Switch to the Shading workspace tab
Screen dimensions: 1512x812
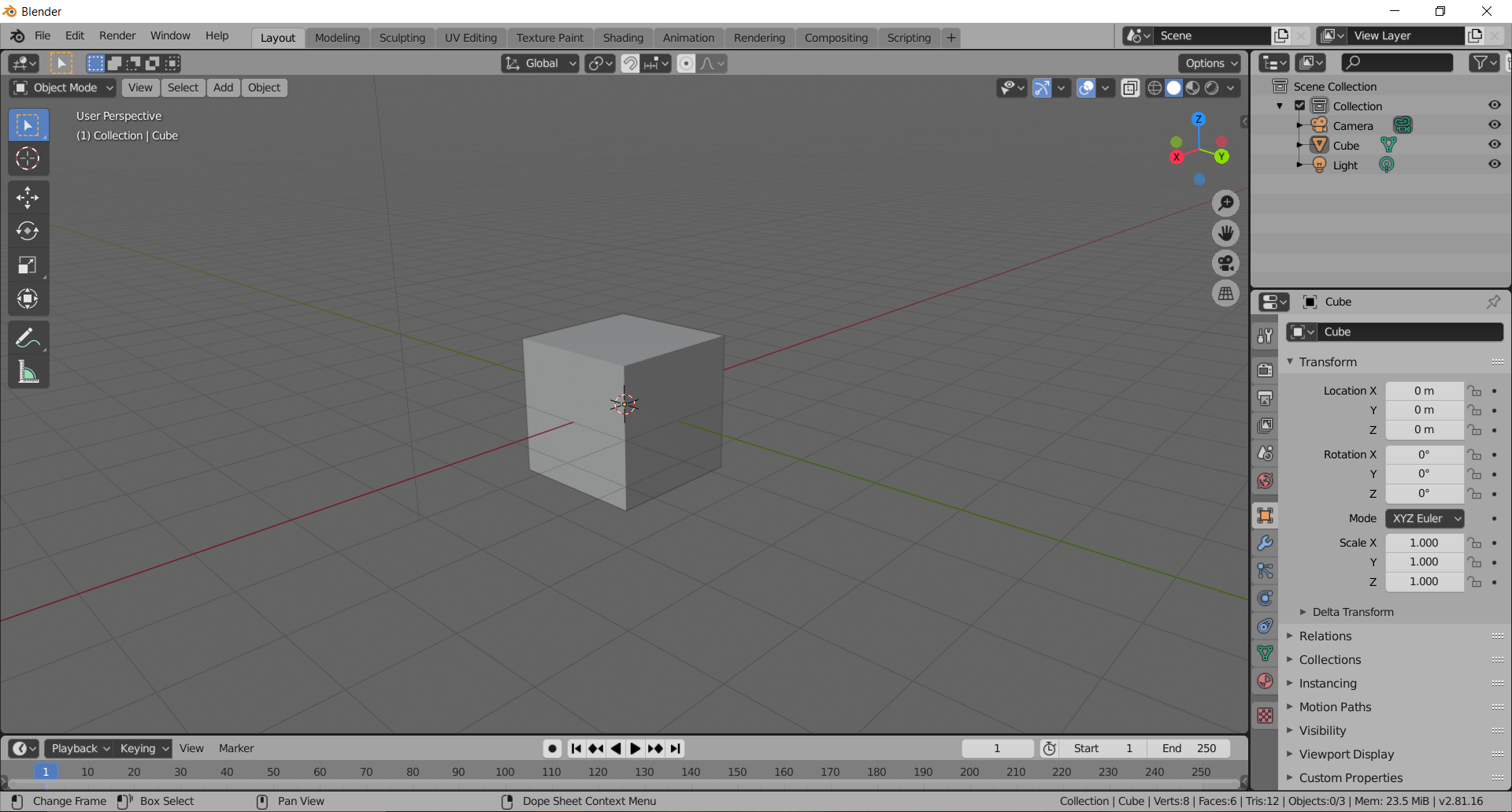pos(623,37)
